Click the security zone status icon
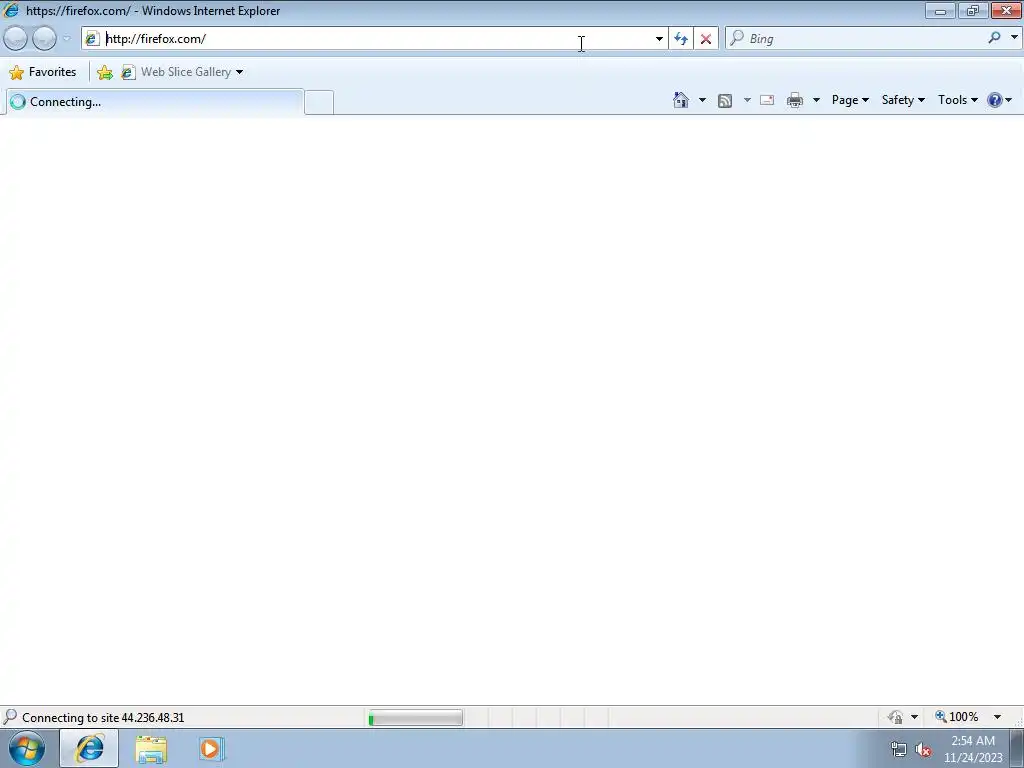 [x=895, y=717]
